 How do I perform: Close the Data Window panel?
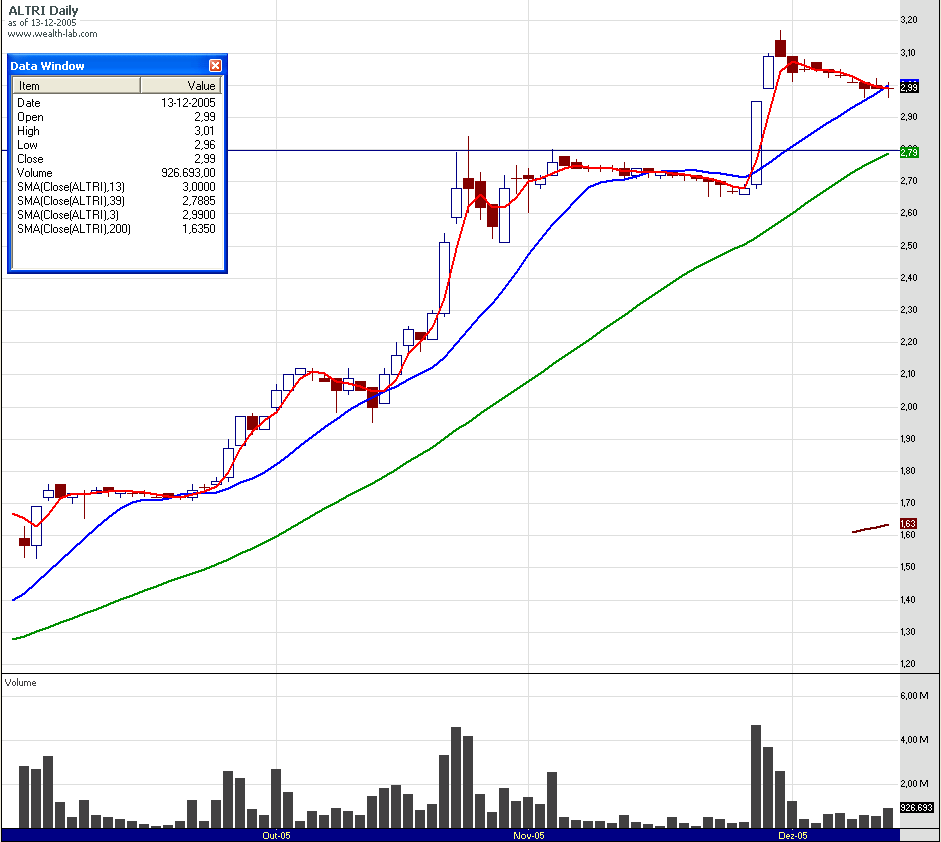coord(215,65)
